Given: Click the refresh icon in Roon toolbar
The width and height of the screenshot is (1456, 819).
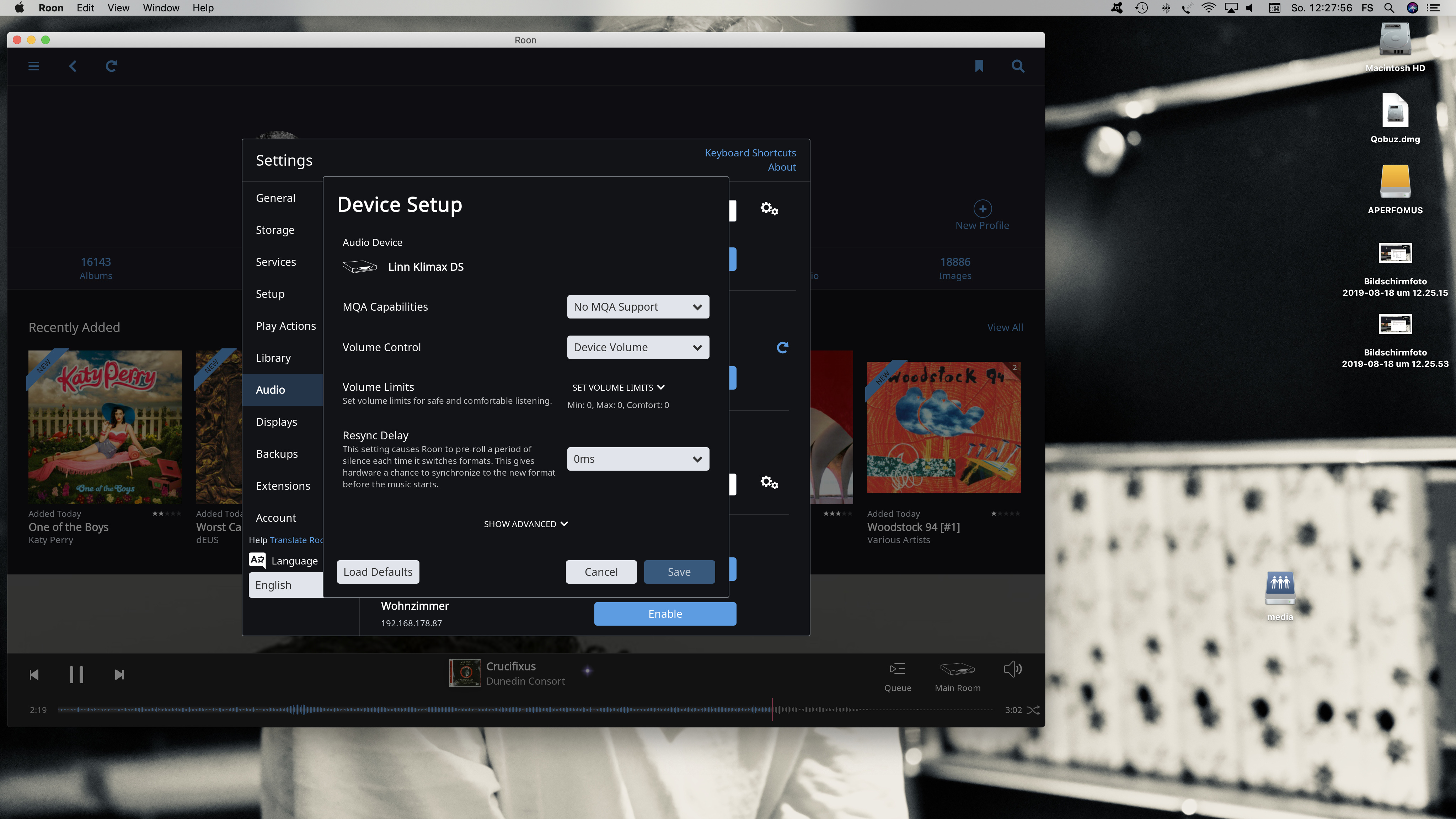Looking at the screenshot, I should point(111,66).
